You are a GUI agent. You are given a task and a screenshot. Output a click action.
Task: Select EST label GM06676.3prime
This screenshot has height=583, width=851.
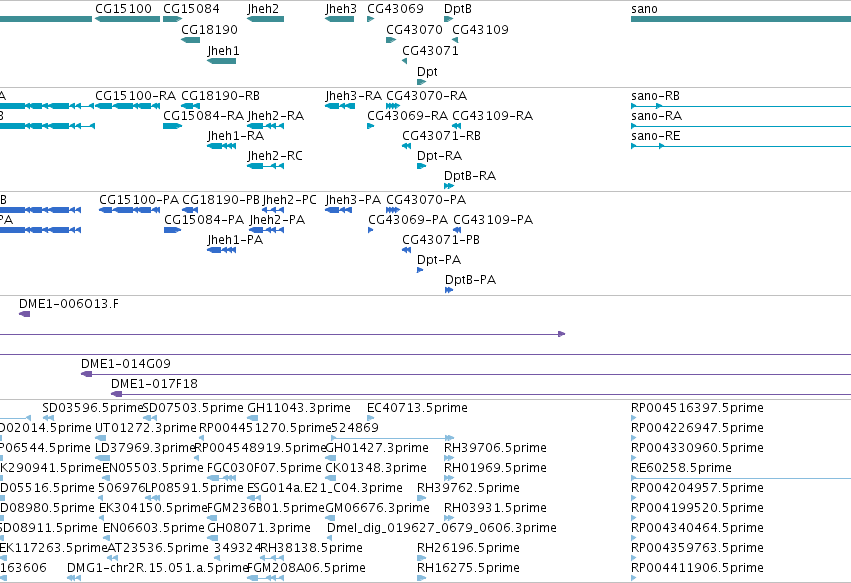pyautogui.click(x=377, y=508)
